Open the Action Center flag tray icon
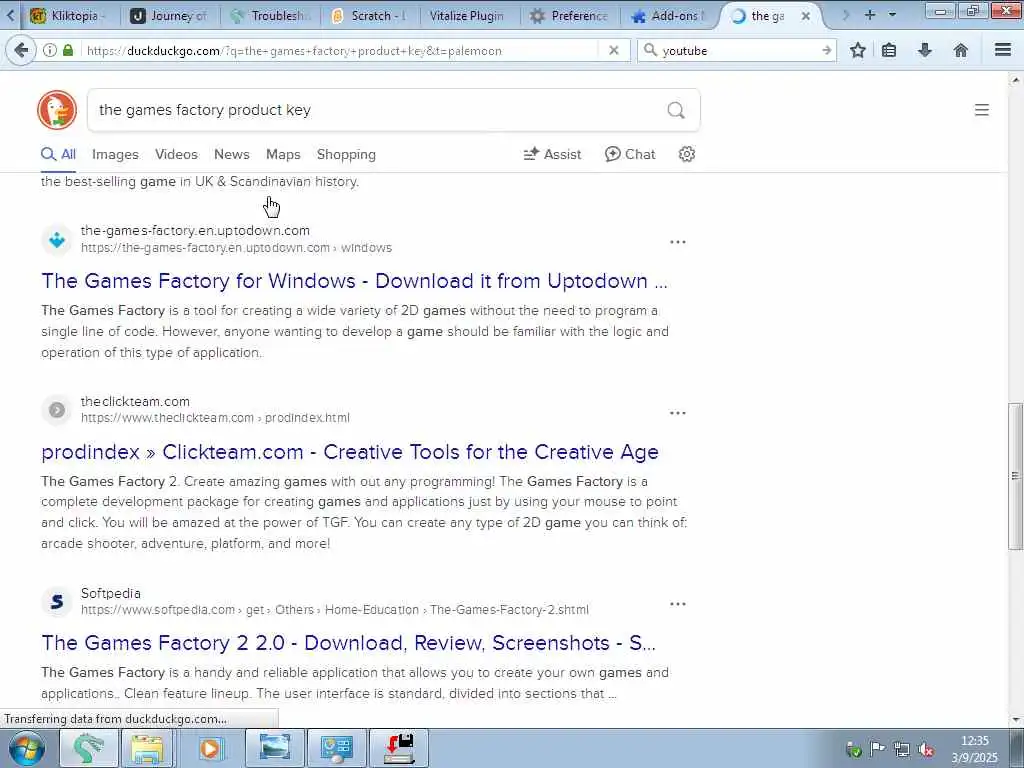1024x768 pixels. pyautogui.click(x=878, y=749)
